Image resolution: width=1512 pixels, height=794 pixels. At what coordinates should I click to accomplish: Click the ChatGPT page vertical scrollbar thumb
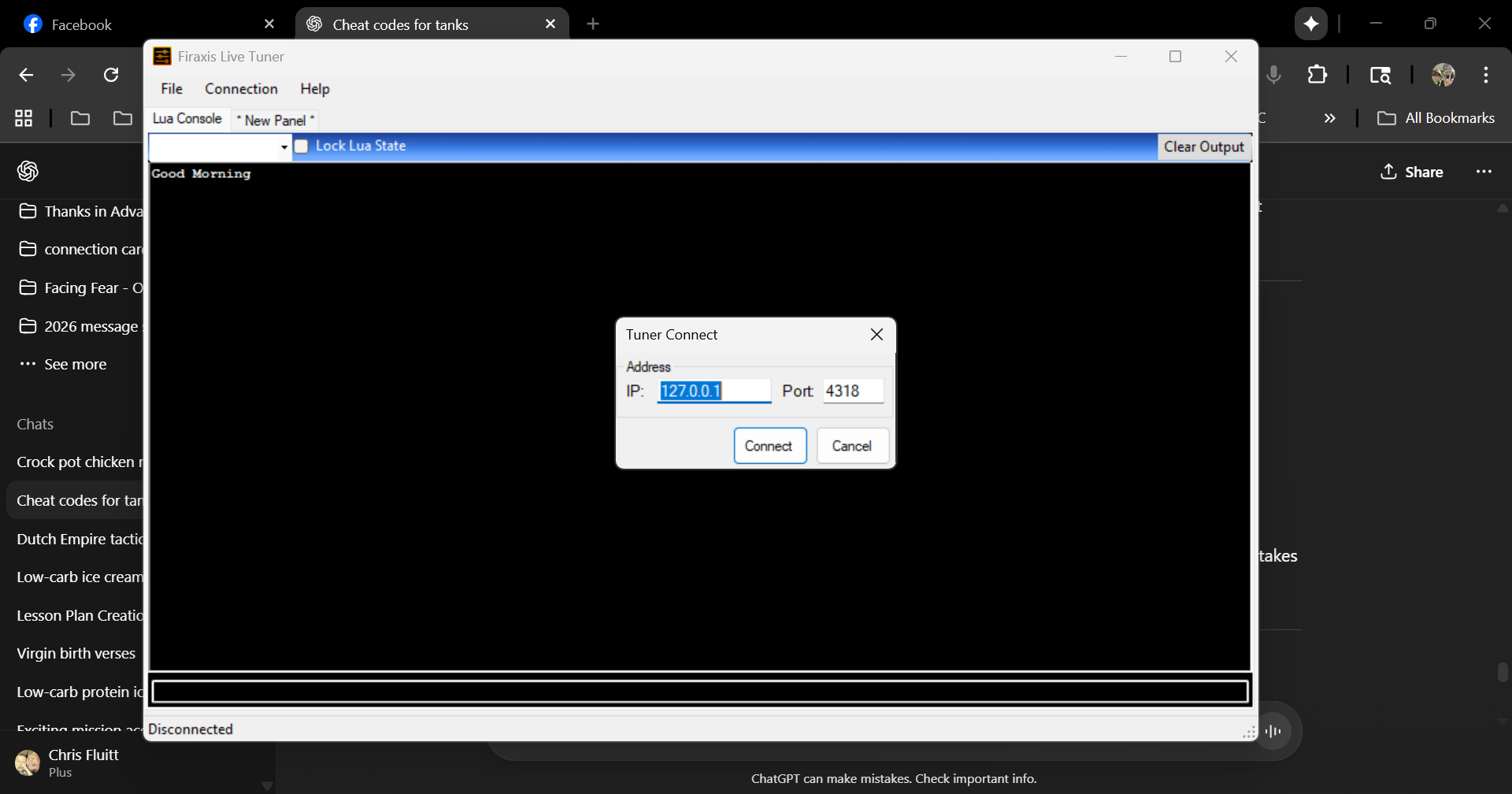[1503, 672]
